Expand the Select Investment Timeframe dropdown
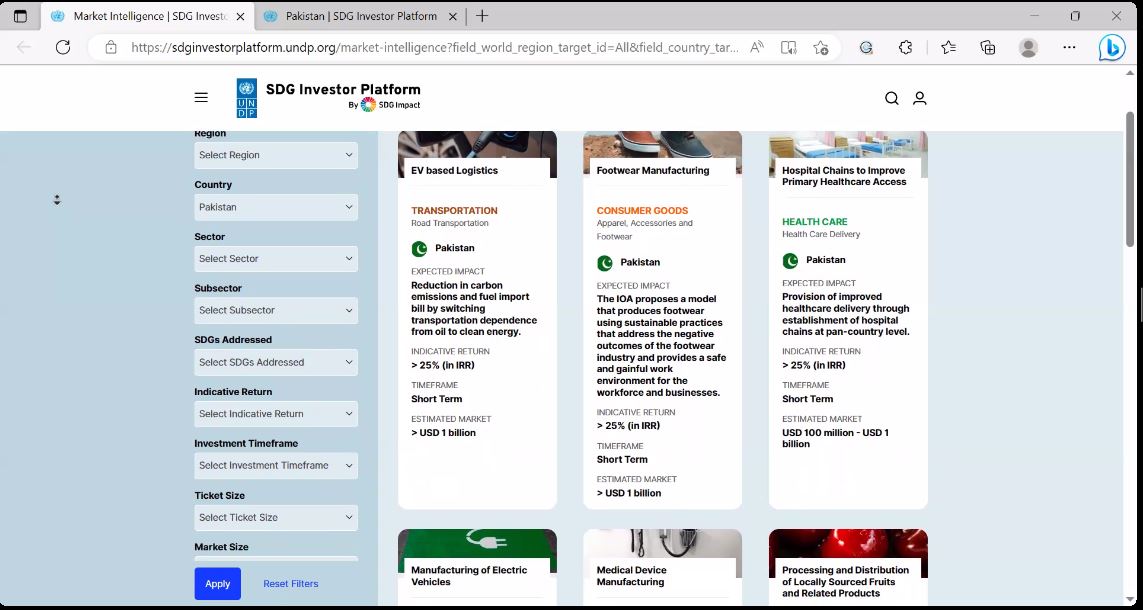 pyautogui.click(x=276, y=466)
